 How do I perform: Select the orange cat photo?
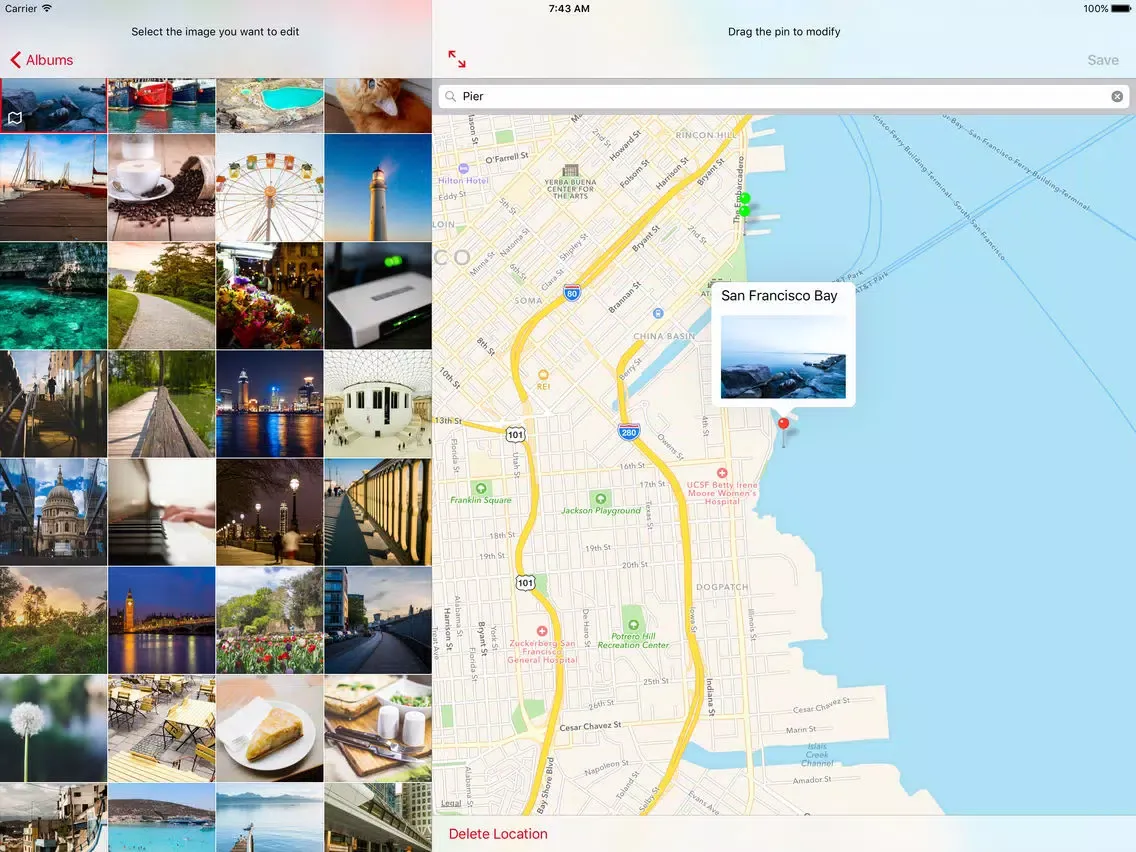pos(378,105)
